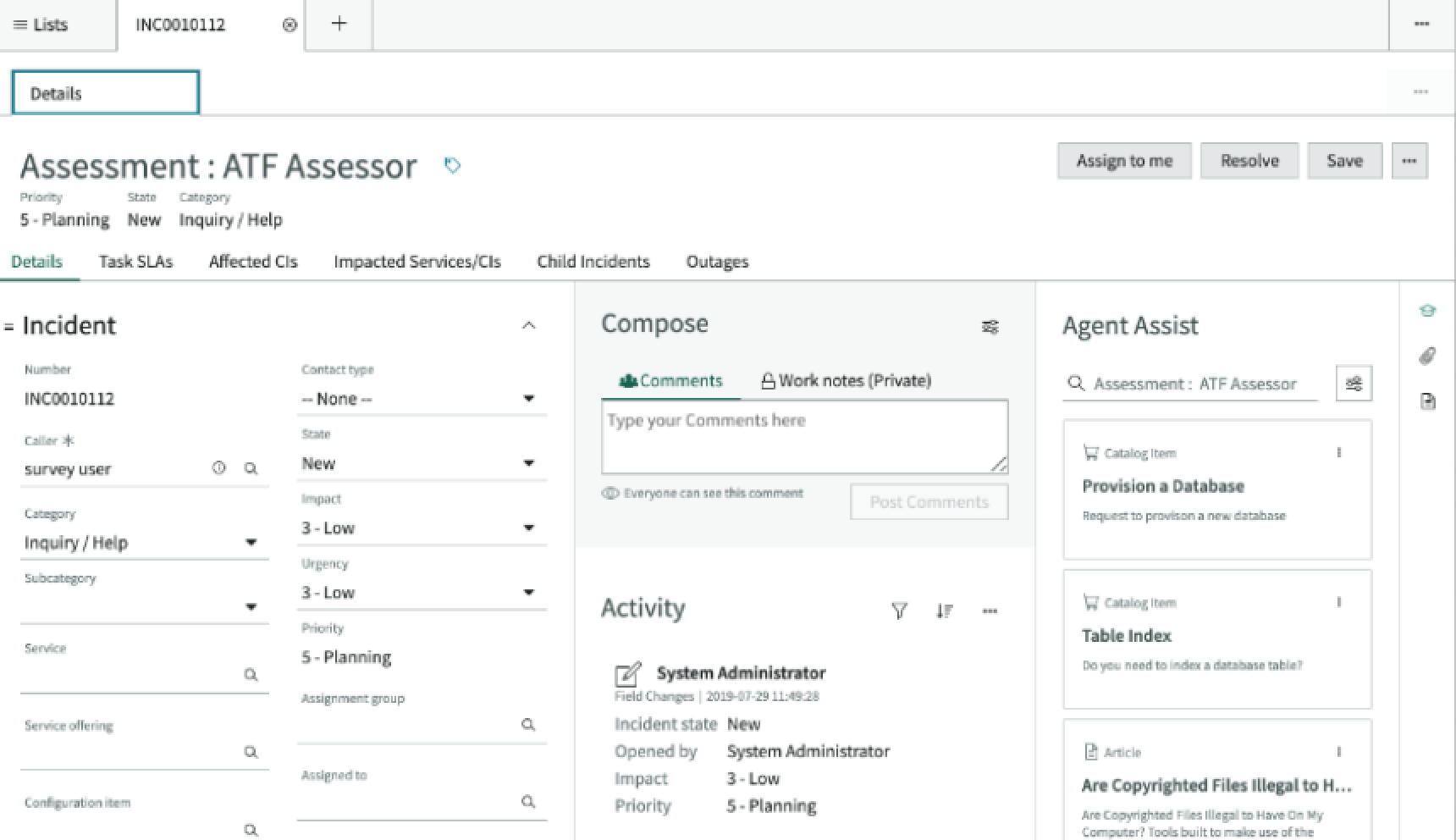
Task: Click the Resolve button
Action: [1249, 160]
